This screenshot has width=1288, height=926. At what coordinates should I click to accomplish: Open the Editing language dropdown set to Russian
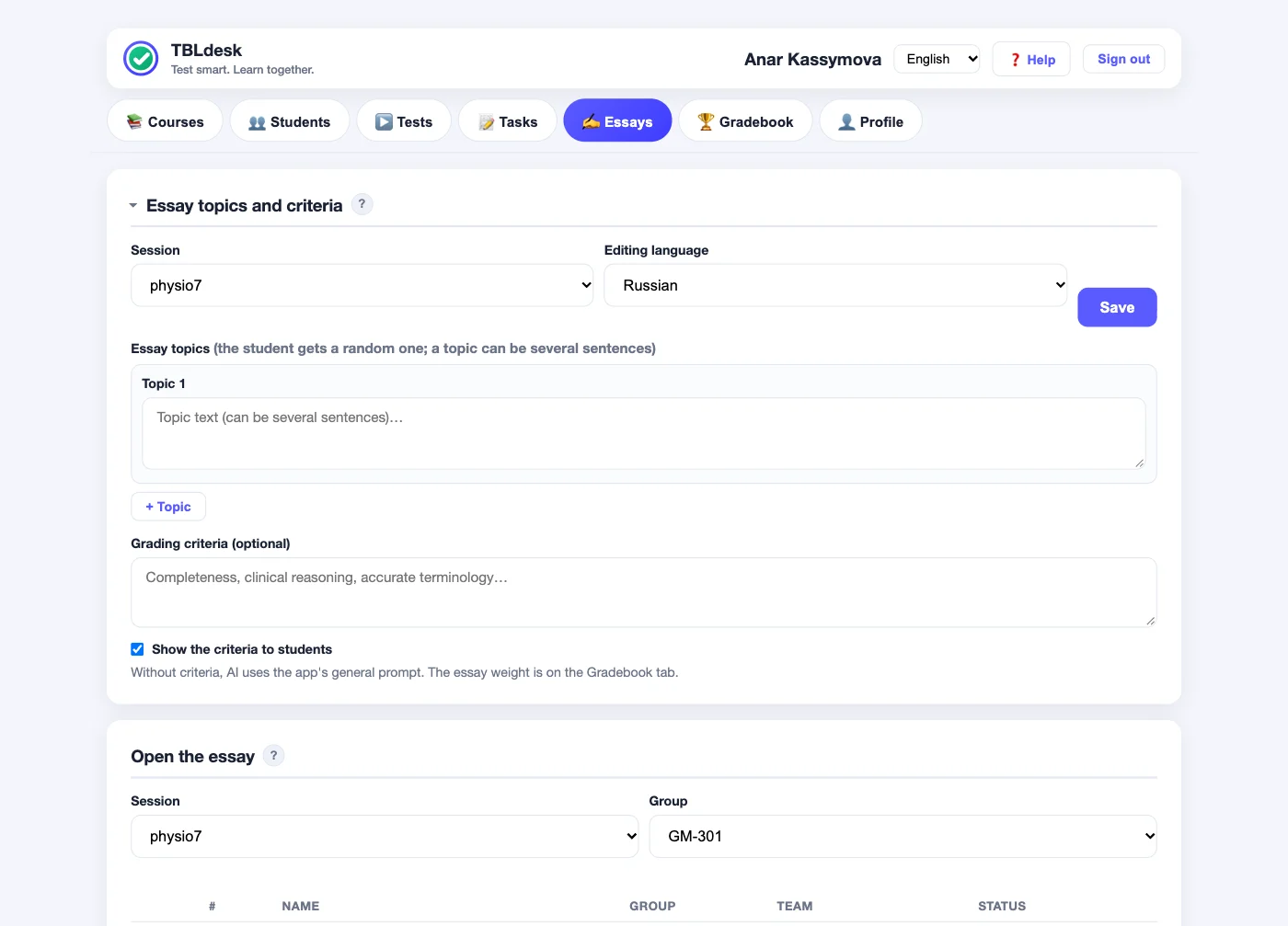click(x=835, y=285)
